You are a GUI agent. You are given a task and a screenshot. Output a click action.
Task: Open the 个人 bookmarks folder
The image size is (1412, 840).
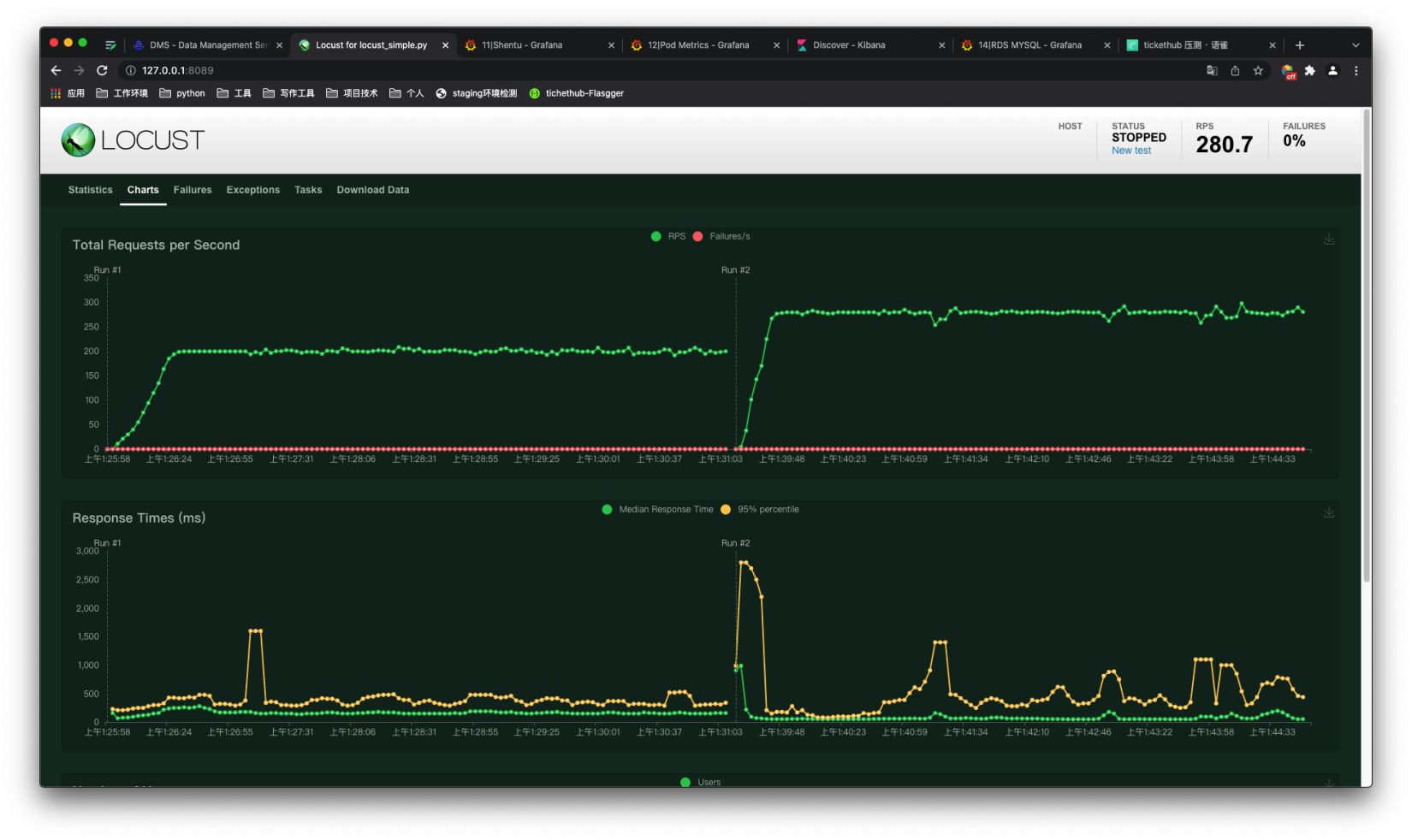406,93
